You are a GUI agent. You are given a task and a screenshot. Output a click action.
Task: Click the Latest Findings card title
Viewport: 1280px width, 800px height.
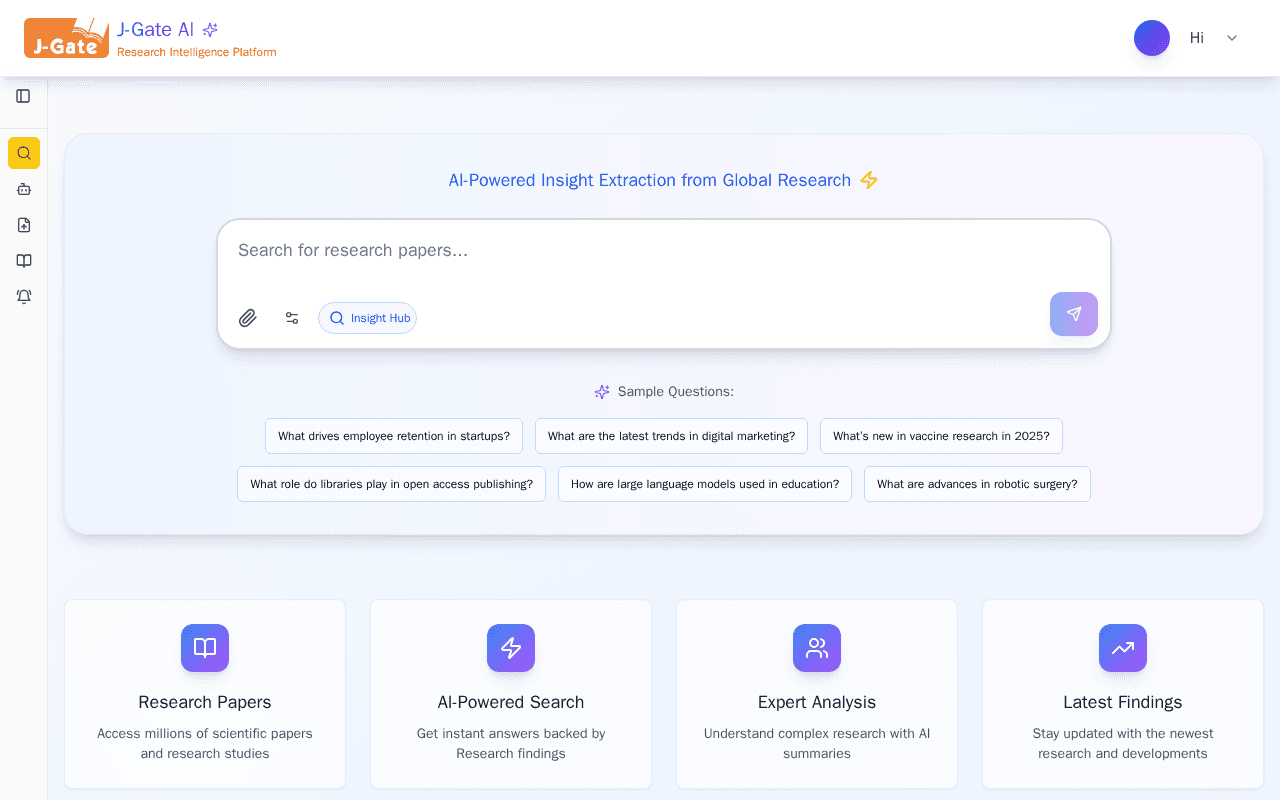coord(1123,702)
